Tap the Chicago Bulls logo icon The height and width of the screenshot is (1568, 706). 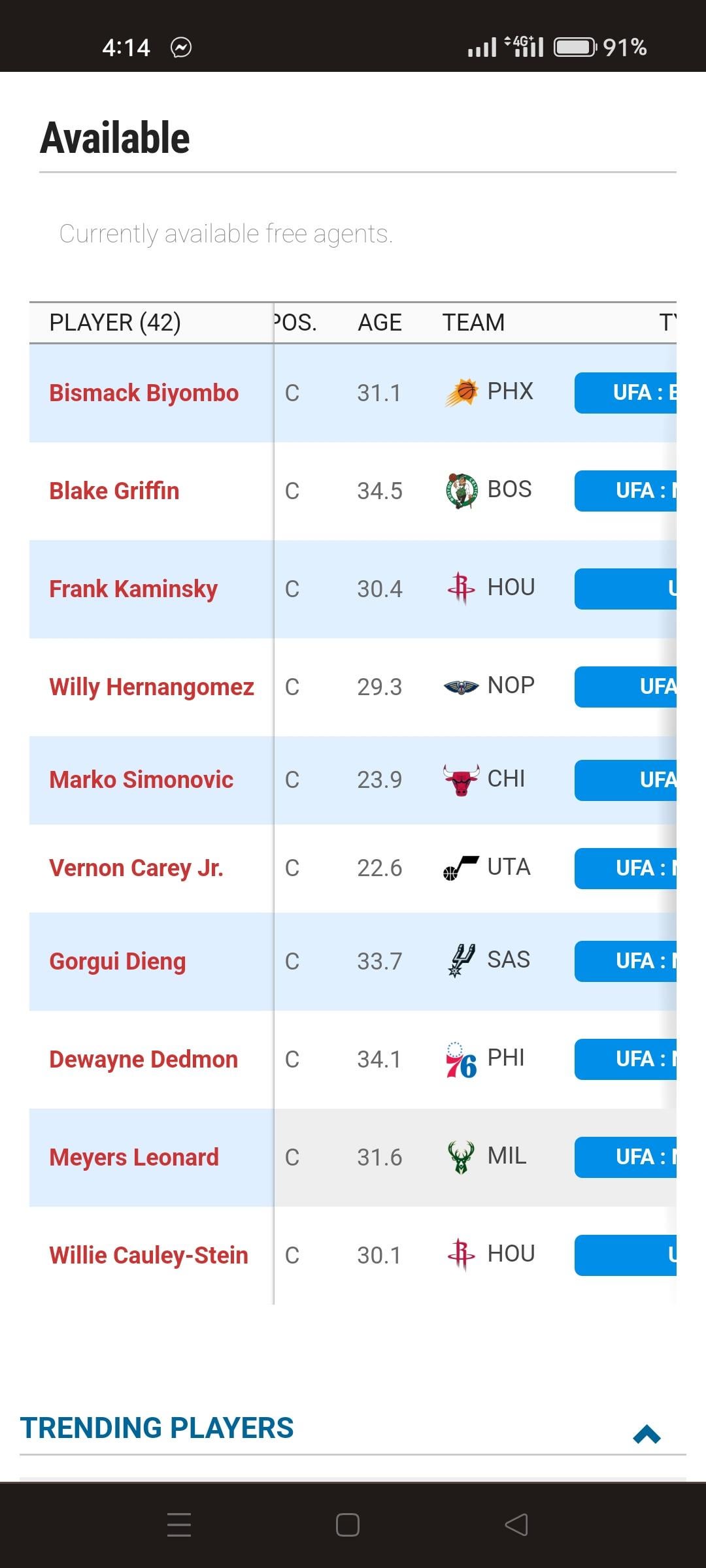(462, 779)
